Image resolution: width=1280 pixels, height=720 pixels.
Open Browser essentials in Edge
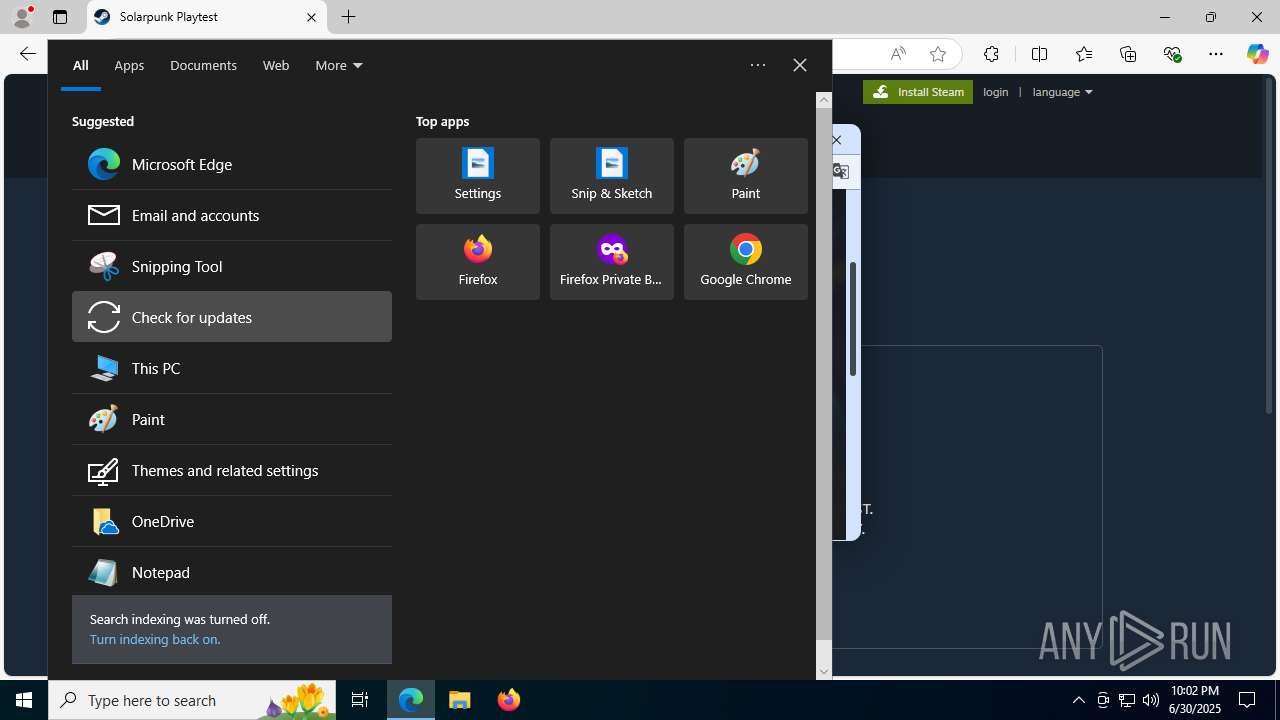click(x=1172, y=54)
